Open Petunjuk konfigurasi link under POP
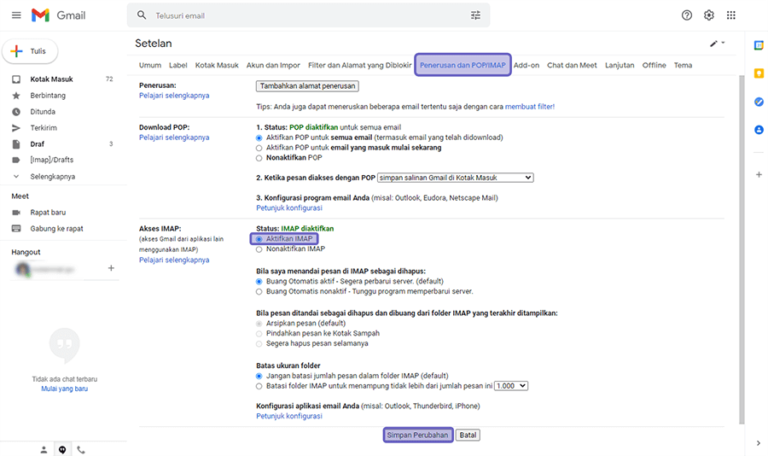This screenshot has width=768, height=456. tap(289, 208)
